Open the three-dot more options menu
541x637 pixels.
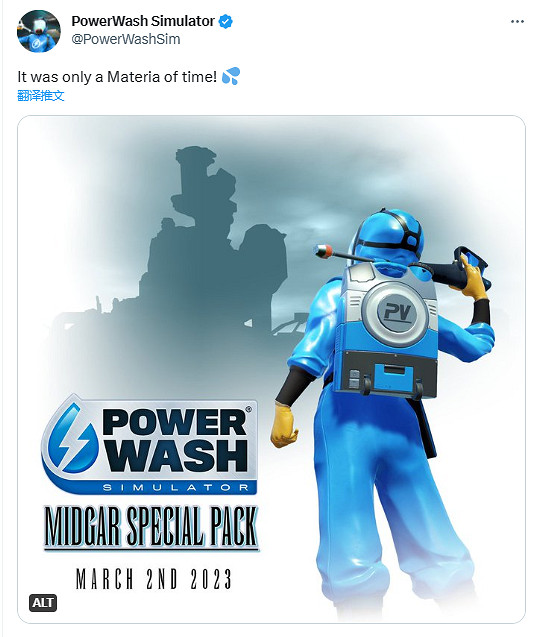[x=517, y=22]
